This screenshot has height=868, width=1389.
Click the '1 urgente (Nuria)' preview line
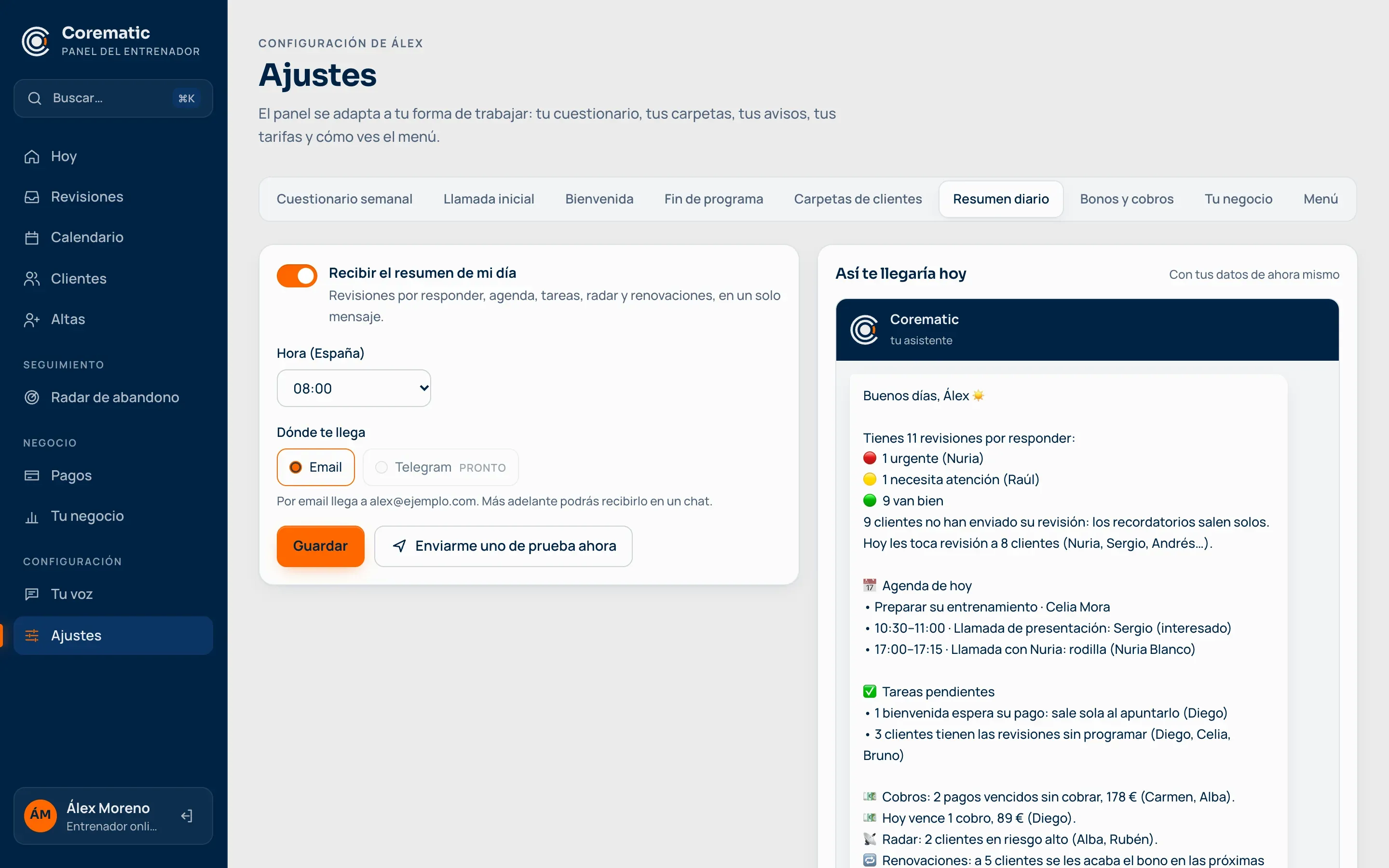(x=923, y=458)
